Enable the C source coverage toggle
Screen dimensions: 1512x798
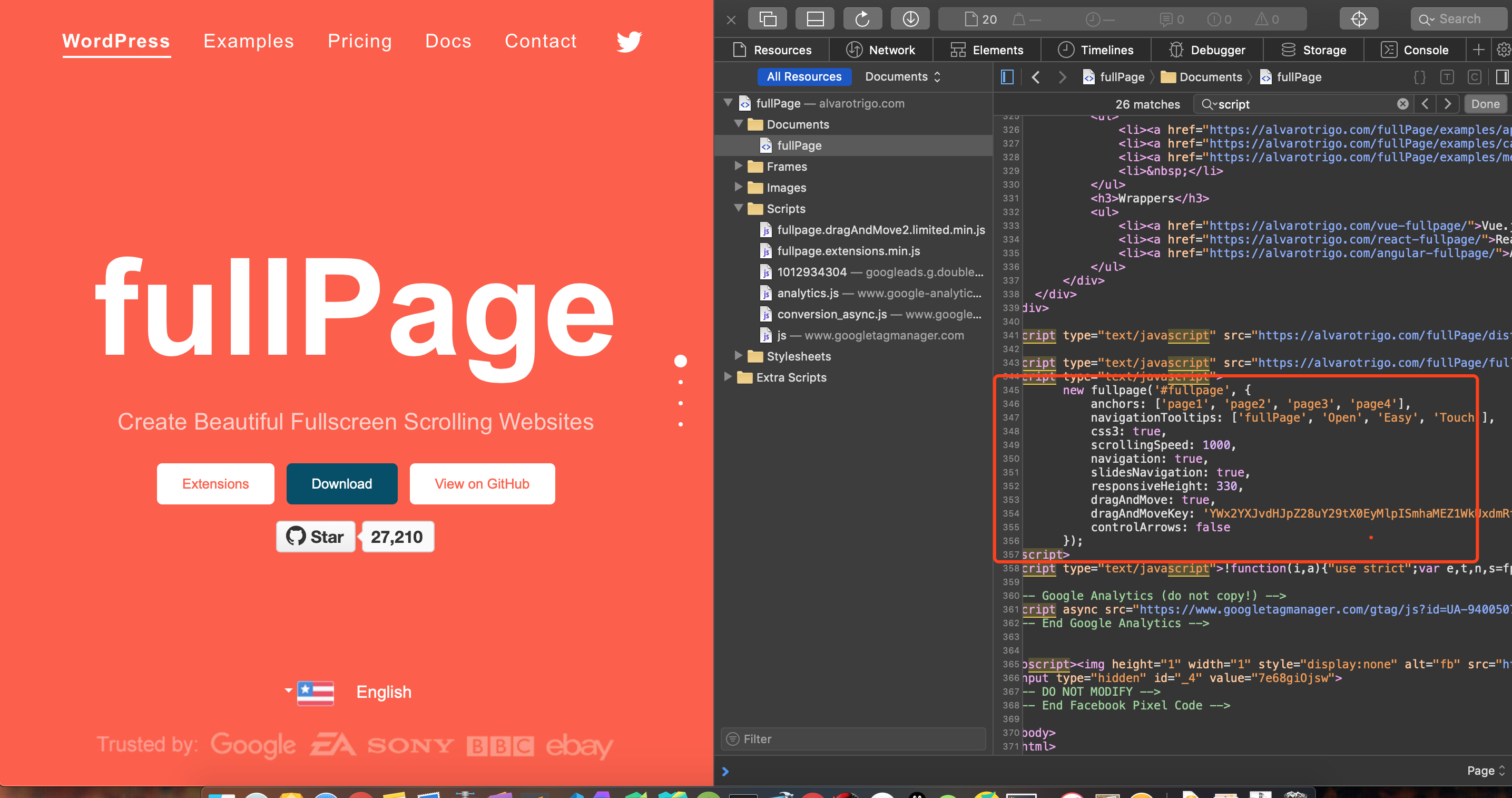click(1475, 76)
